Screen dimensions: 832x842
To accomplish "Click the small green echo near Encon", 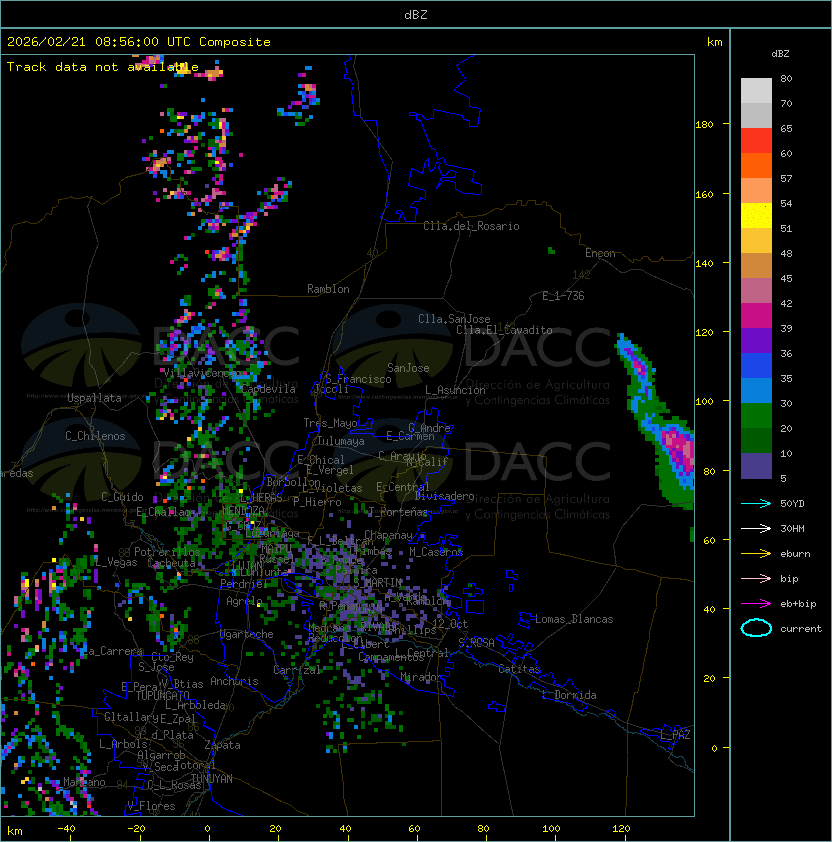I will [x=551, y=250].
